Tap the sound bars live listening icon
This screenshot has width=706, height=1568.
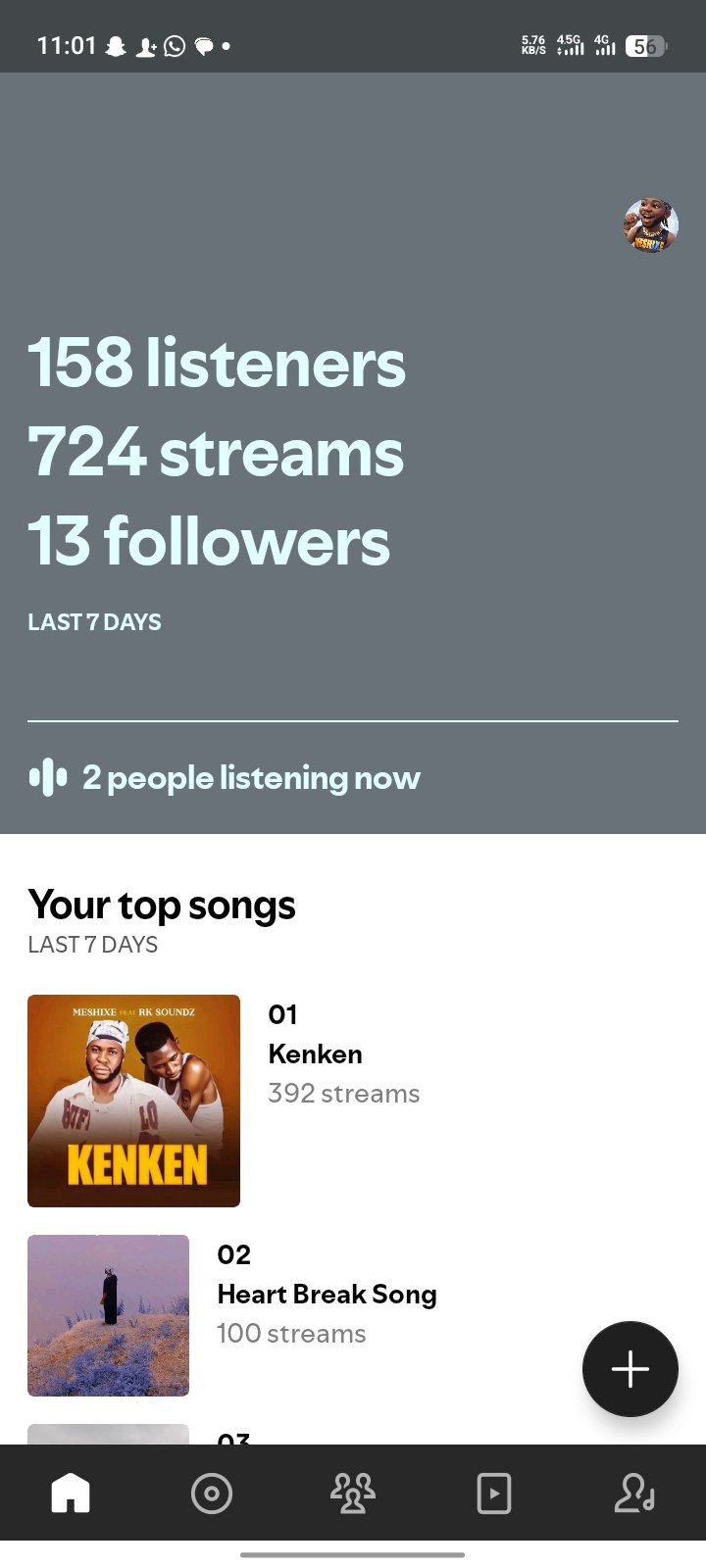tap(48, 778)
